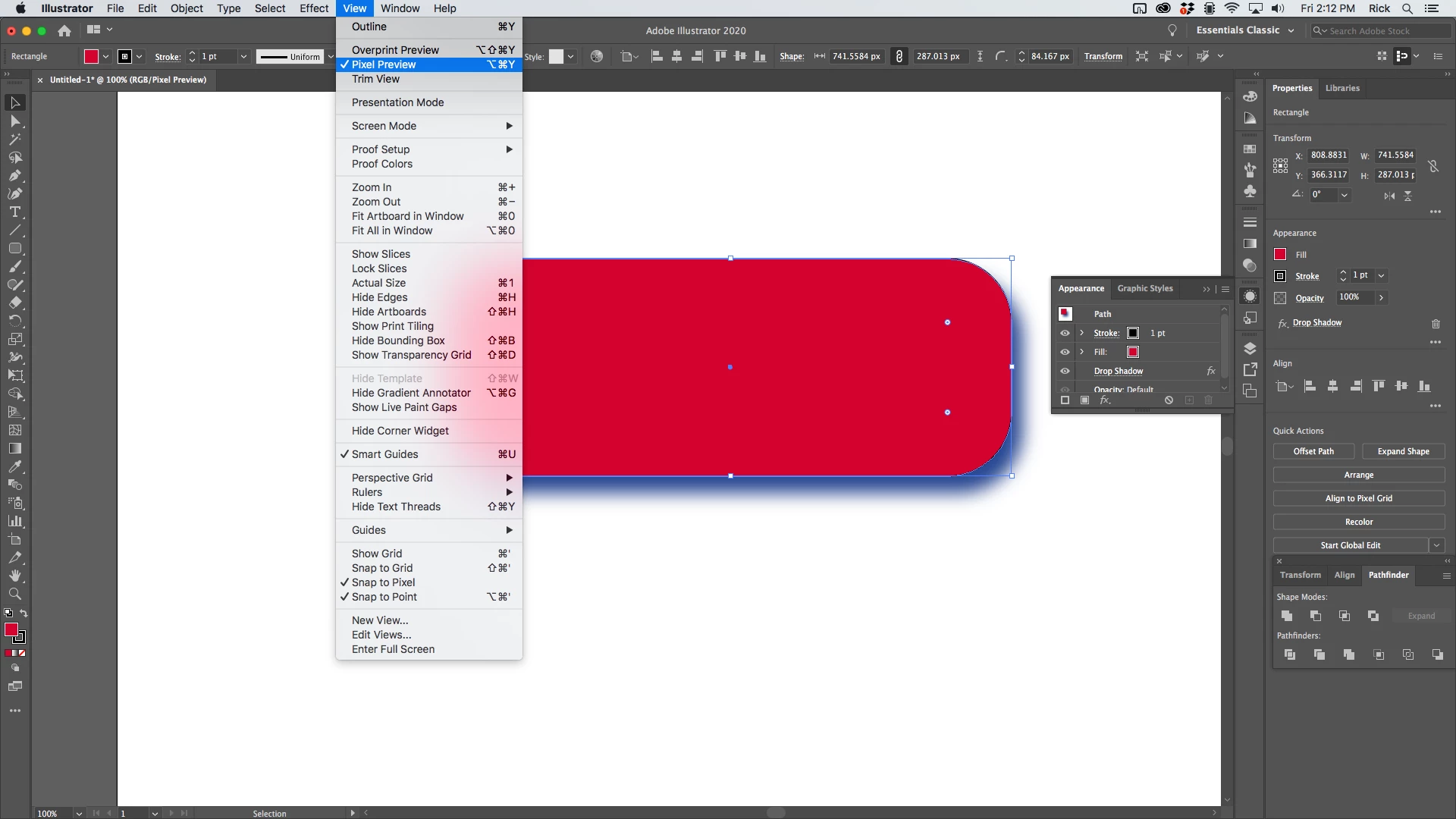Image resolution: width=1456 pixels, height=819 pixels.
Task: Hide the Drop Shadow eye in Appearance
Action: [x=1065, y=371]
